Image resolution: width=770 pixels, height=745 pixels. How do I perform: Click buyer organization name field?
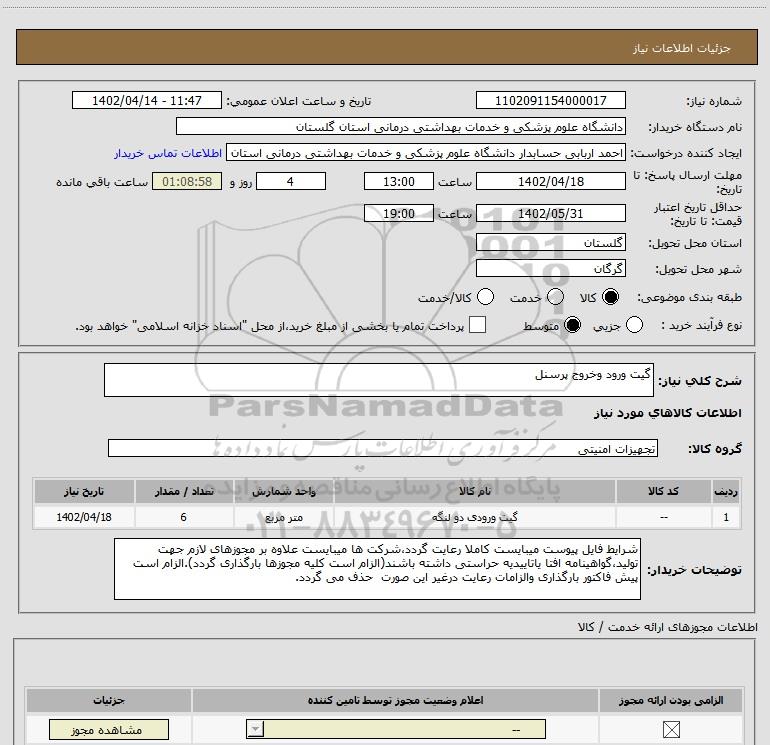pyautogui.click(x=401, y=127)
